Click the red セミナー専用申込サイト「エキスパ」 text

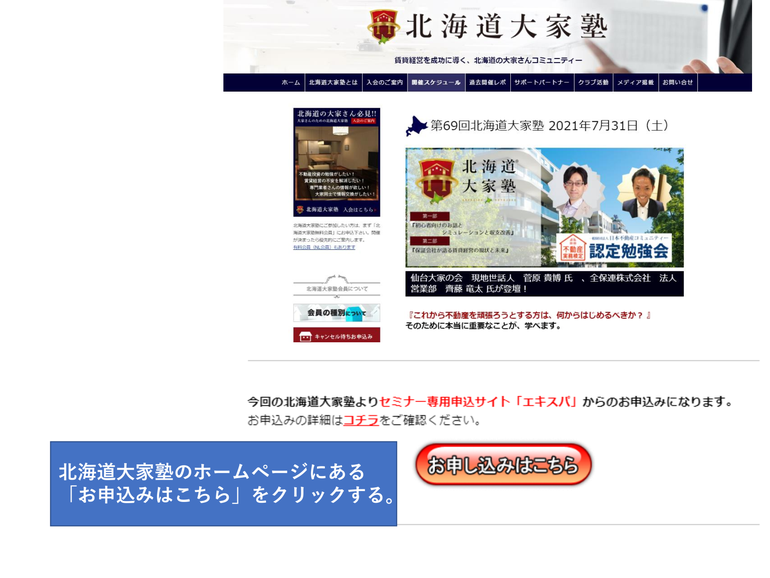(479, 402)
